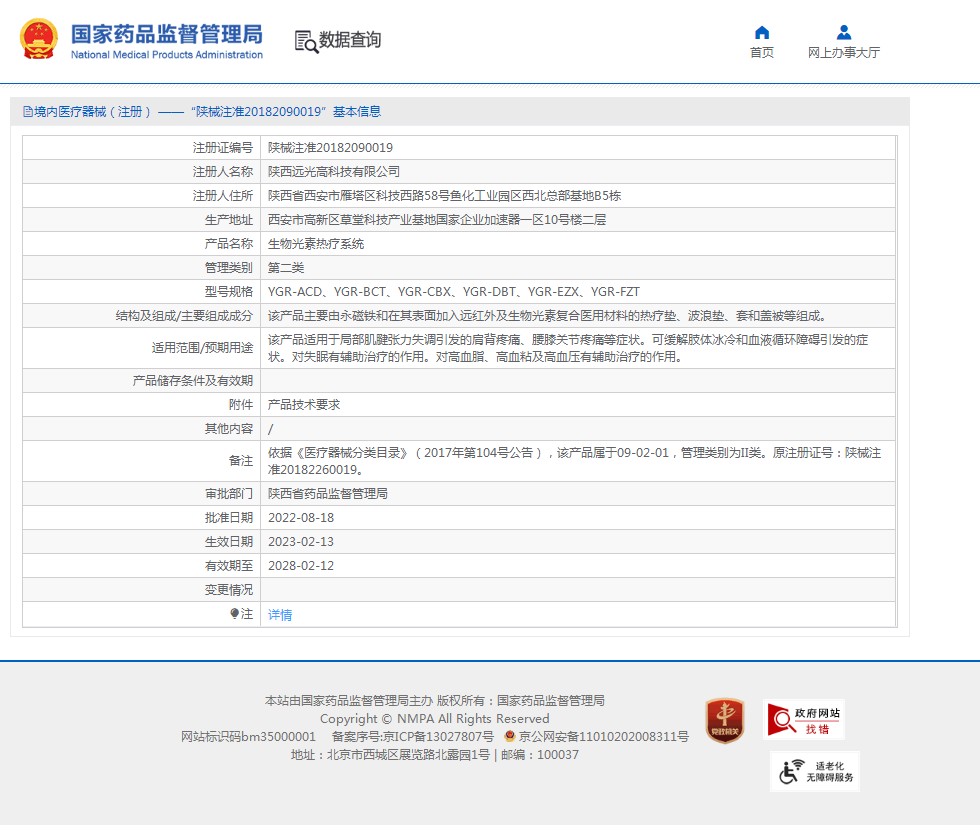Open the 政府网站找错 icon
Image resolution: width=980 pixels, height=840 pixels.
pos(804,719)
